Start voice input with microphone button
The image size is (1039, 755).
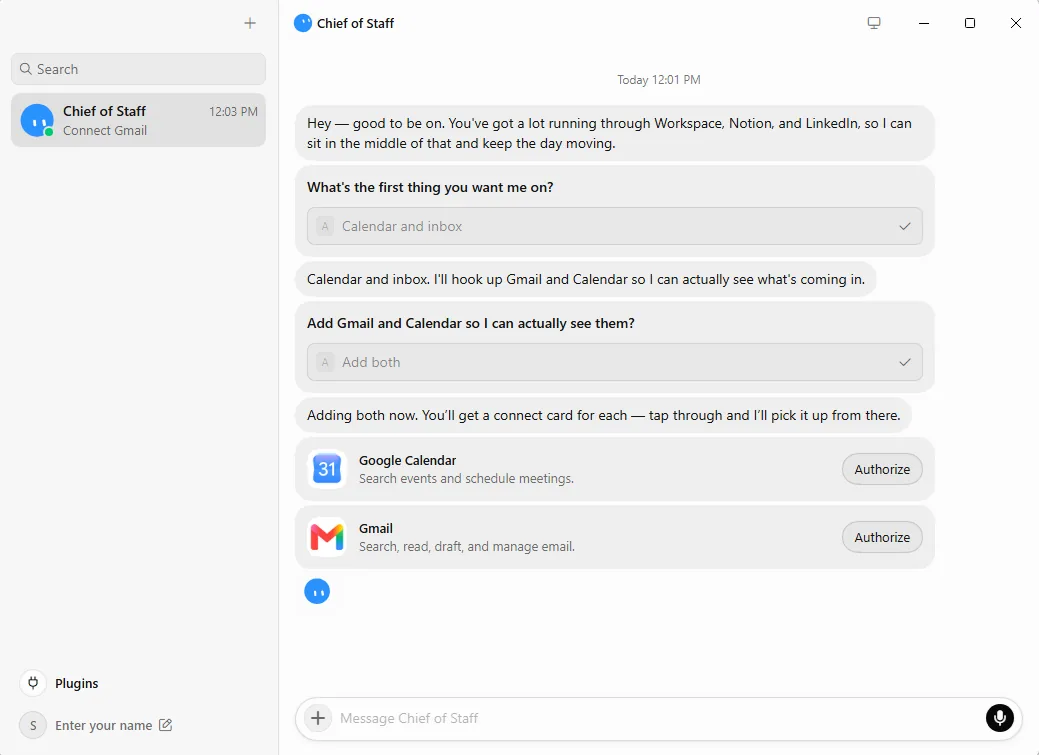pyautogui.click(x=999, y=718)
